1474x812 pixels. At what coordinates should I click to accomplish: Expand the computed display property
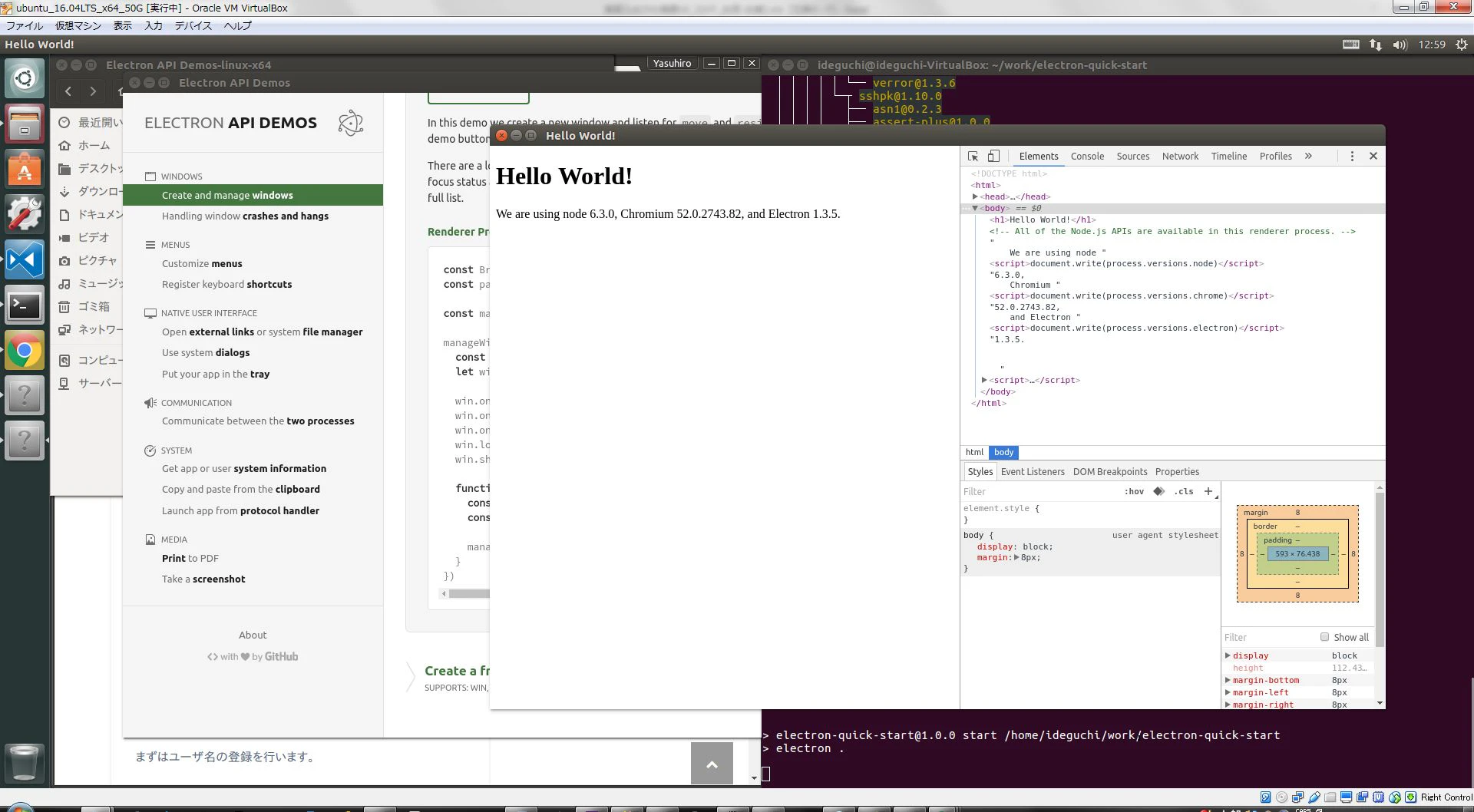click(1228, 655)
